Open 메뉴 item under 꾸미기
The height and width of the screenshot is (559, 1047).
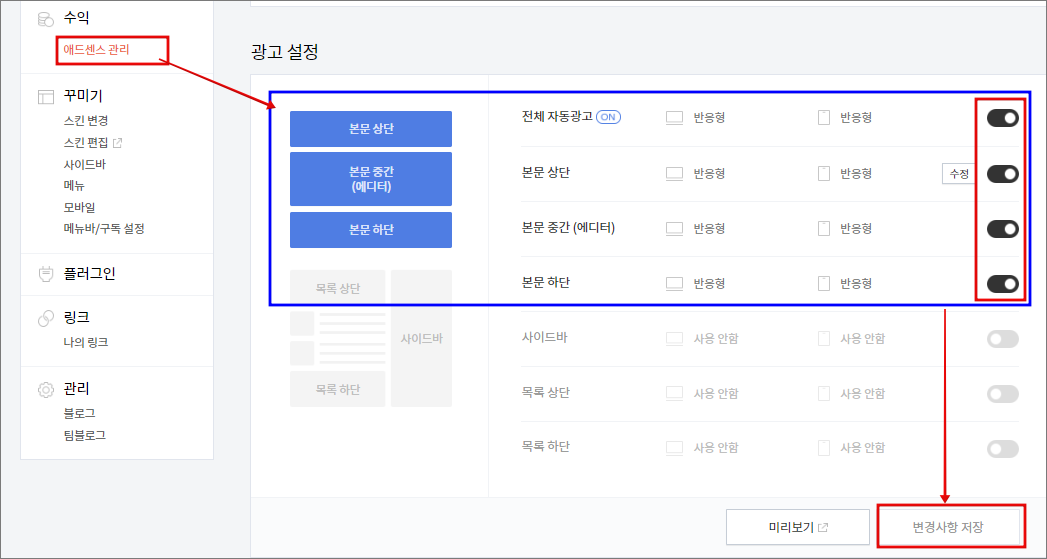(x=74, y=186)
